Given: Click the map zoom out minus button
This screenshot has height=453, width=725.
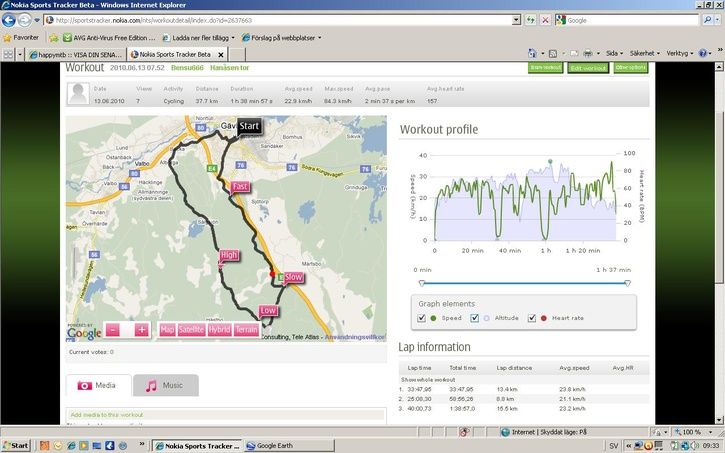Looking at the screenshot, I should (x=113, y=330).
